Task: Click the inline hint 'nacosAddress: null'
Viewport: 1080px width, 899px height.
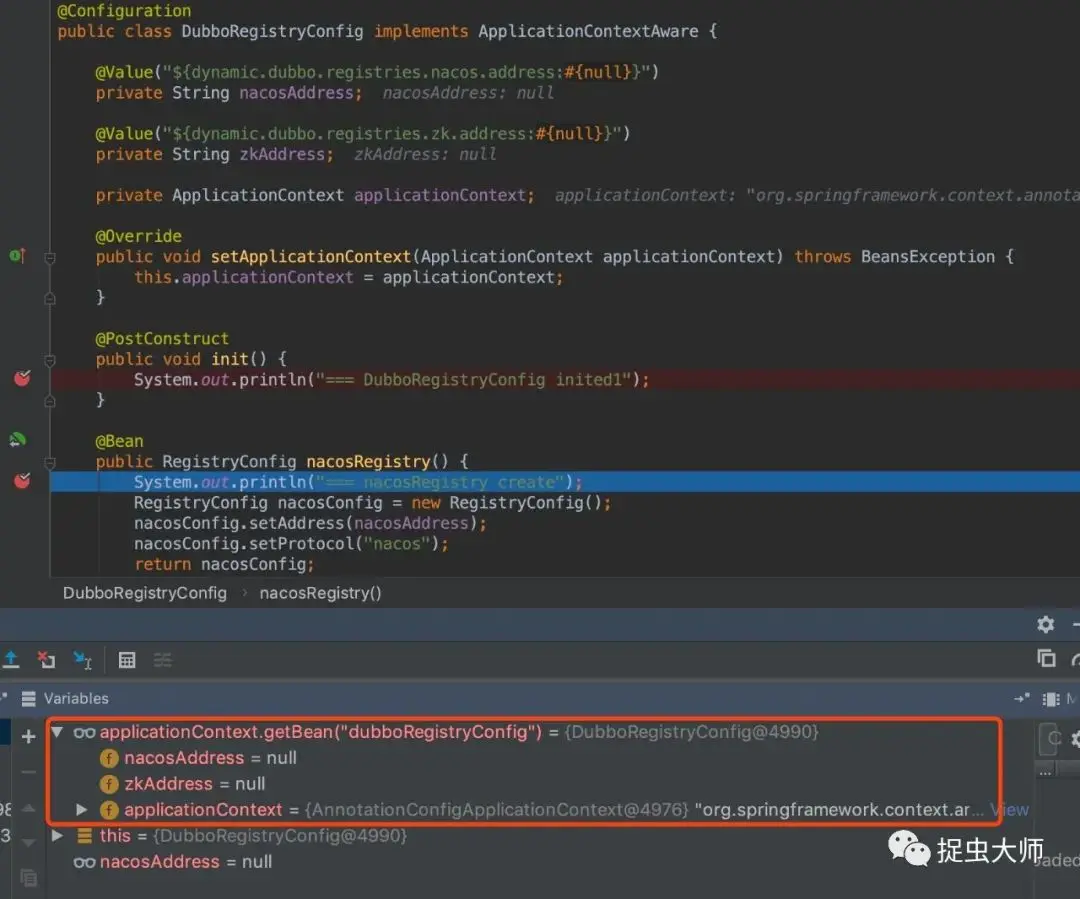Action: click(468, 92)
